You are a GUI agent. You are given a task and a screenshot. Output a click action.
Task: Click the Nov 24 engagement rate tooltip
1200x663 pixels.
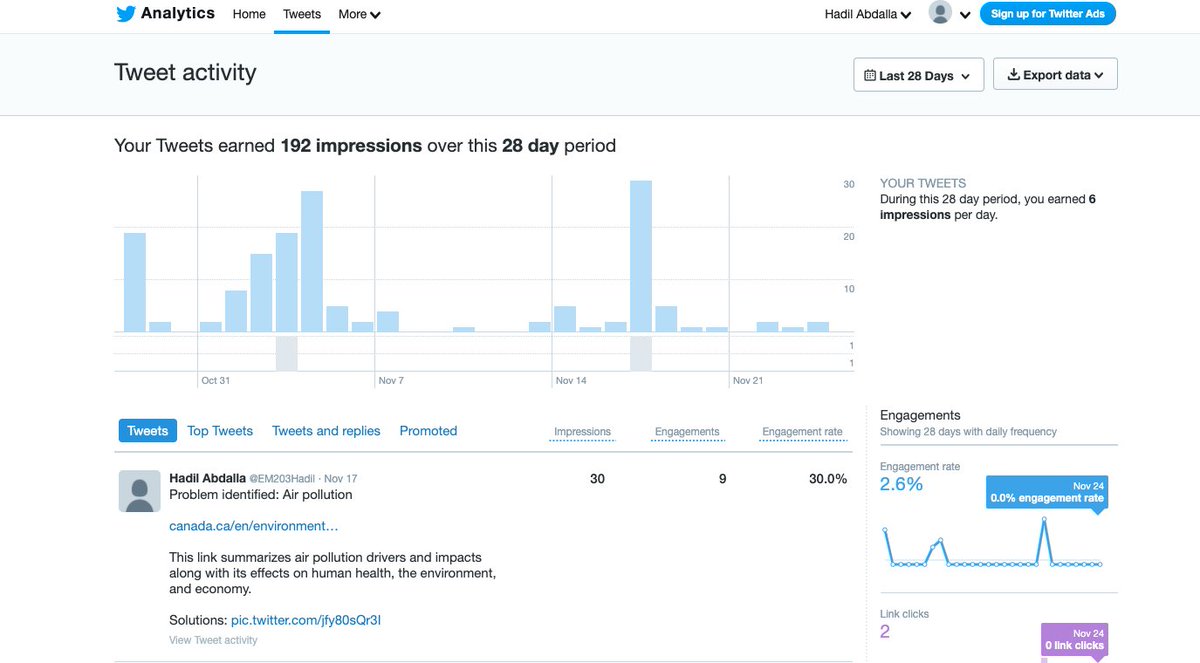pos(1046,492)
